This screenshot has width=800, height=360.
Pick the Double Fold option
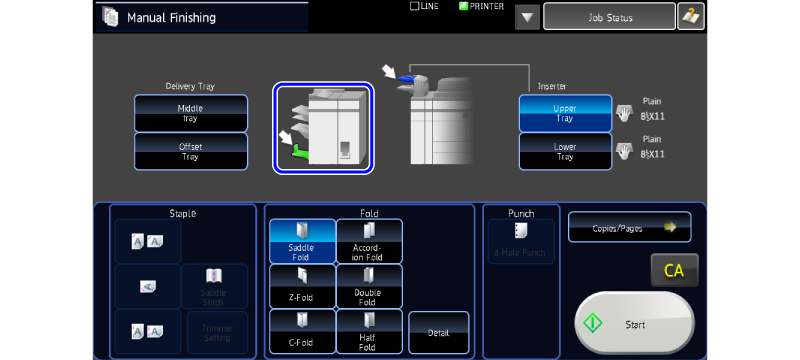click(369, 286)
